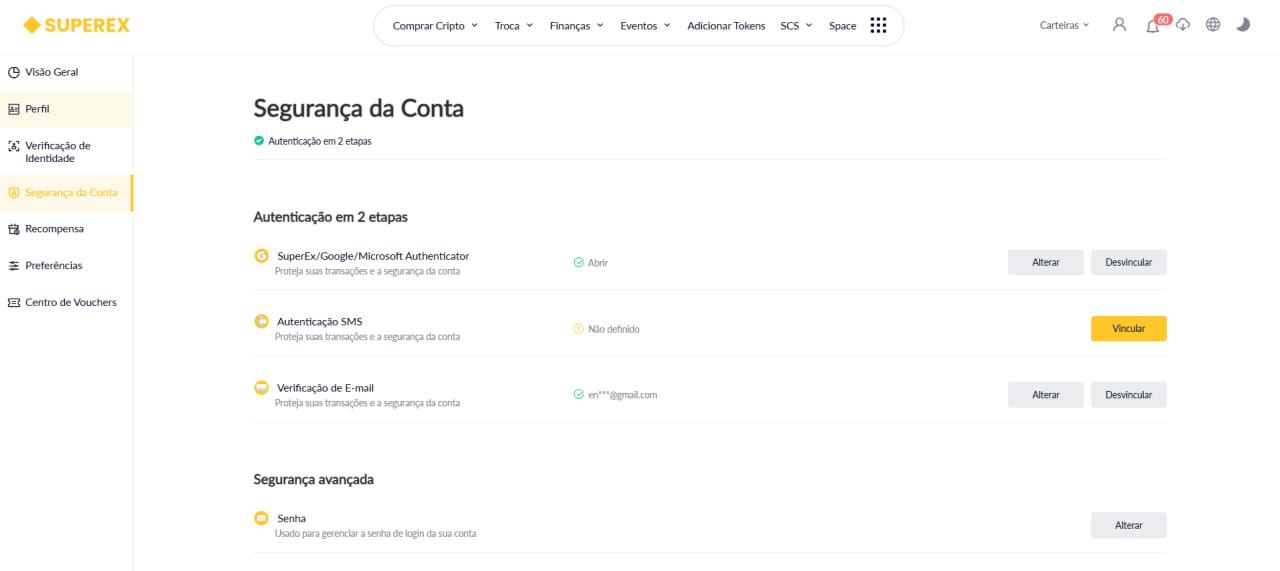
Task: Open the user profile icon in header
Action: (x=1119, y=25)
